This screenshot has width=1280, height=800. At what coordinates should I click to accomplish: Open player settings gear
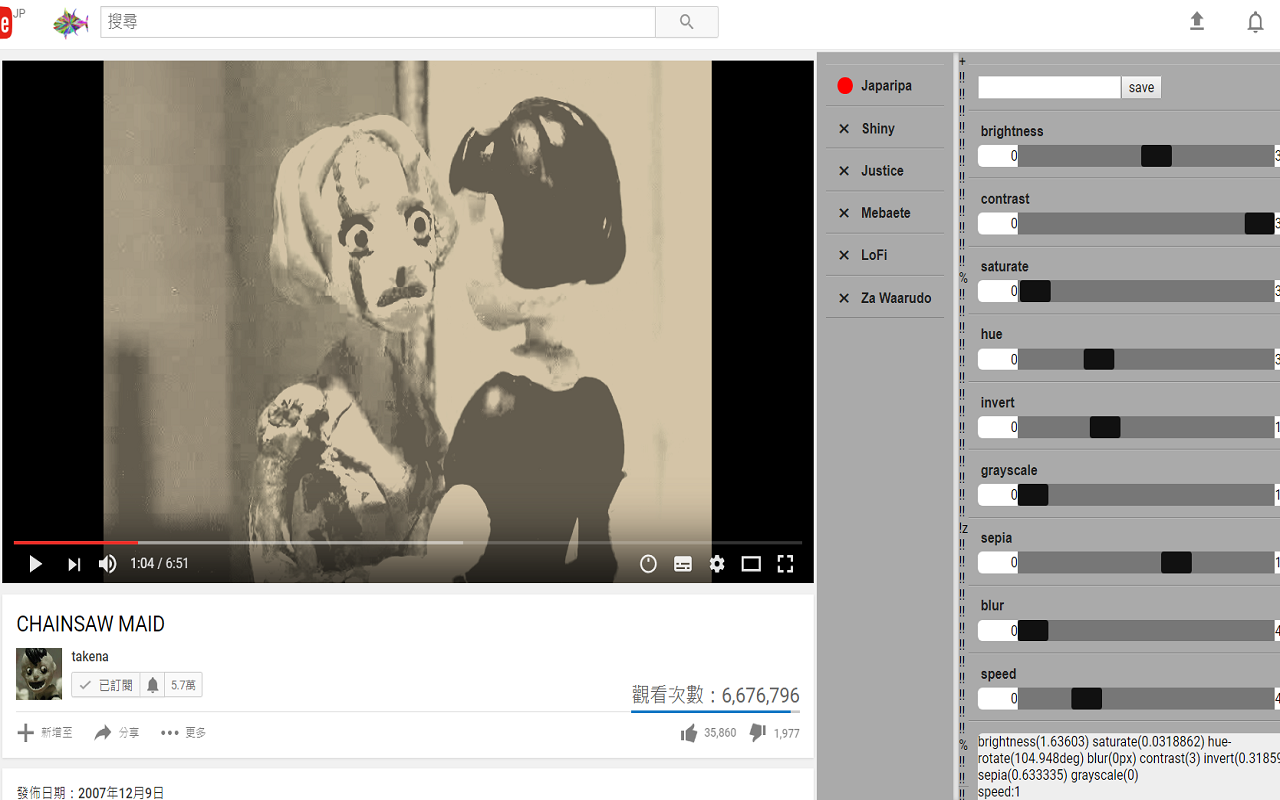717,564
